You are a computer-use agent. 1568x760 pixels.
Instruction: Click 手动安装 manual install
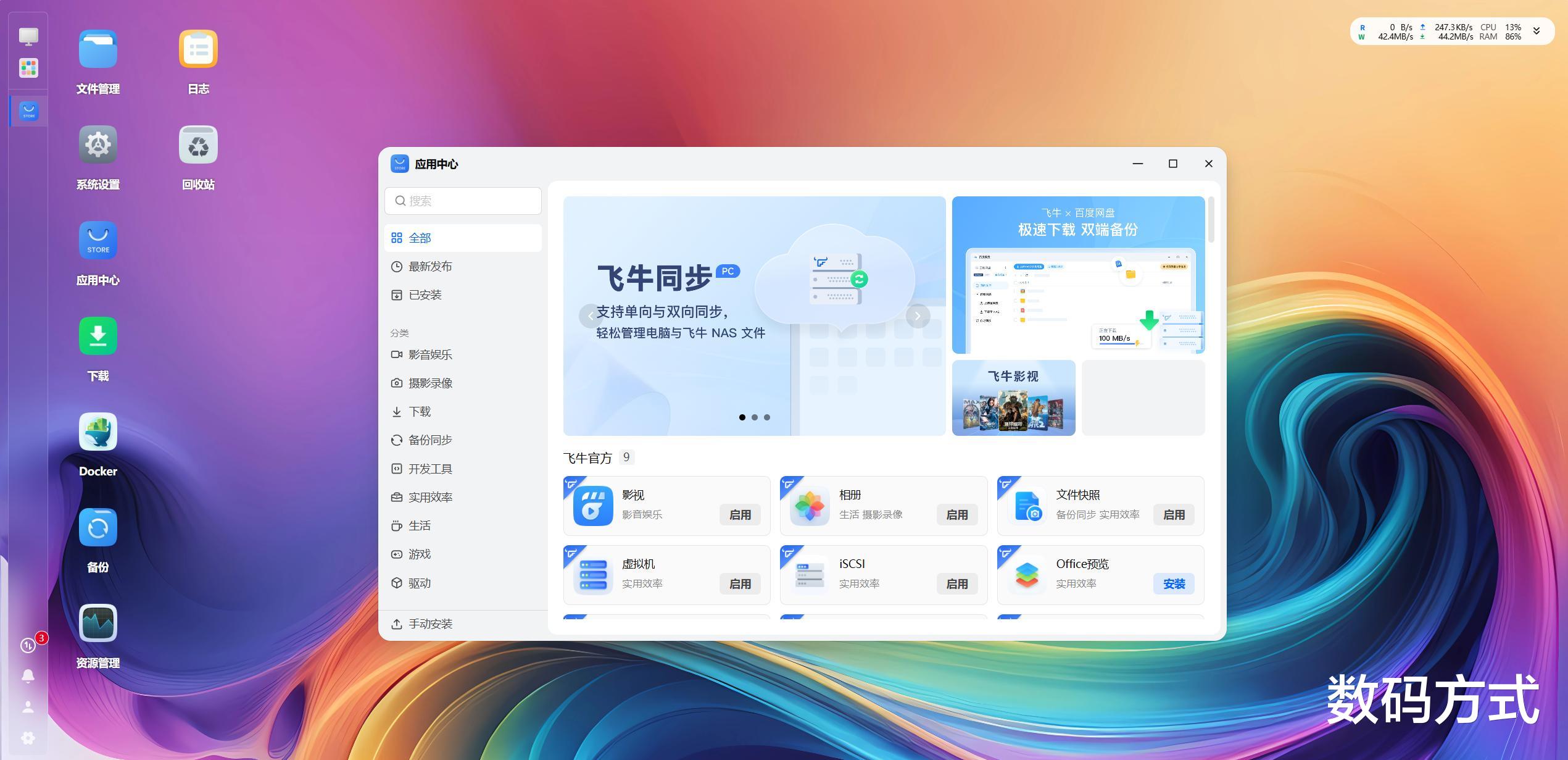click(x=430, y=624)
